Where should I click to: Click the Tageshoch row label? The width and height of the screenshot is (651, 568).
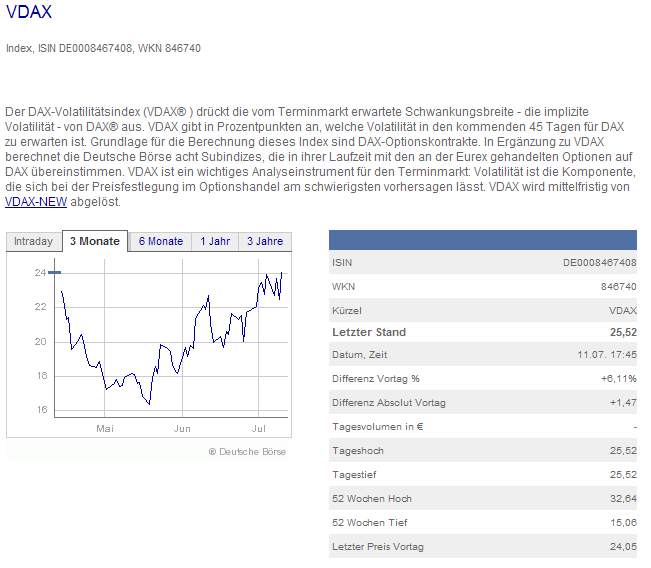(358, 451)
